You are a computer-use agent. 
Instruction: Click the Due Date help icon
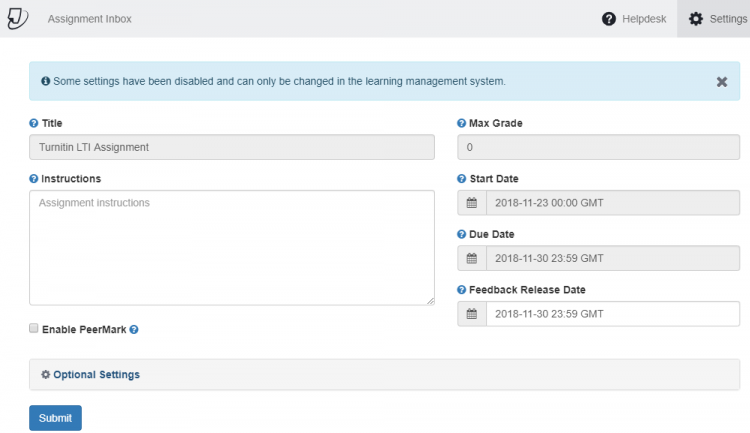click(x=462, y=234)
